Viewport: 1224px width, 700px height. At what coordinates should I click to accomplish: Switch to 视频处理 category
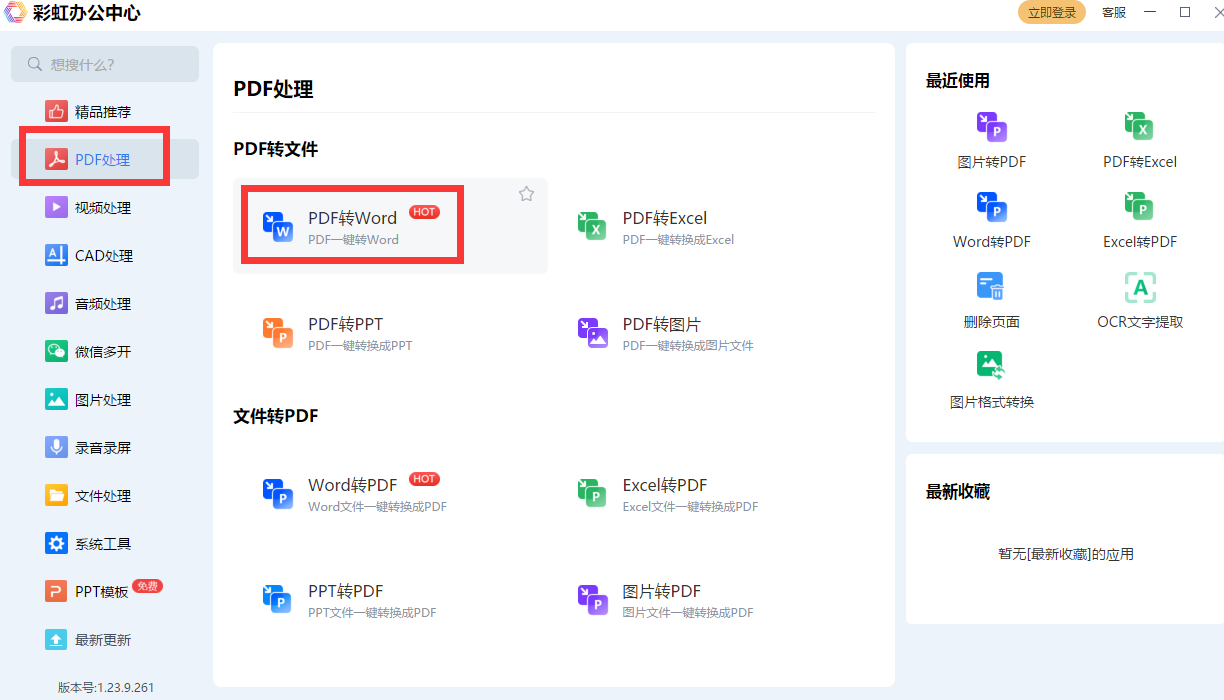[105, 207]
